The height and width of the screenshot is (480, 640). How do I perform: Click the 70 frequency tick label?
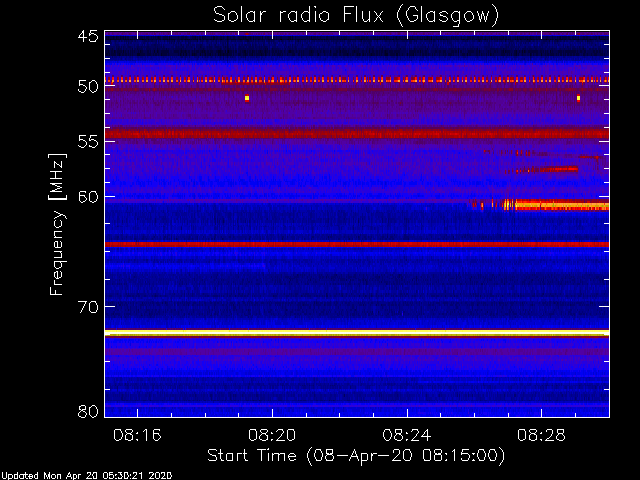(88, 307)
